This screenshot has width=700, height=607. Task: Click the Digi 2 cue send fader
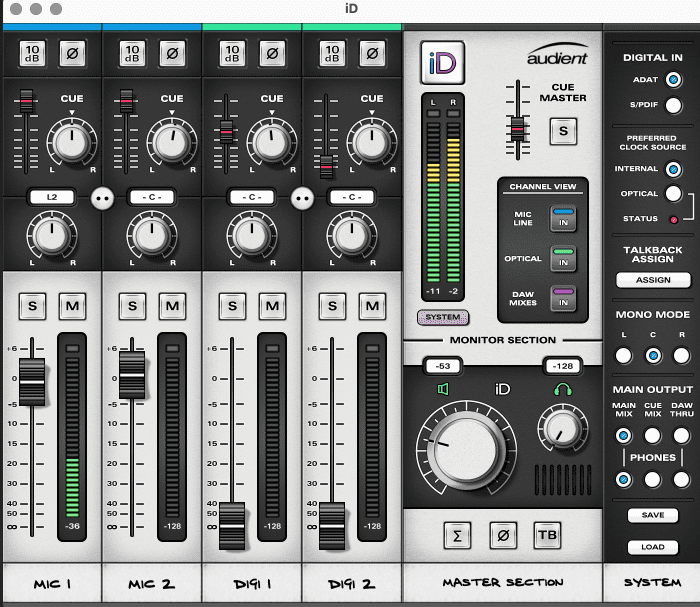tap(326, 167)
